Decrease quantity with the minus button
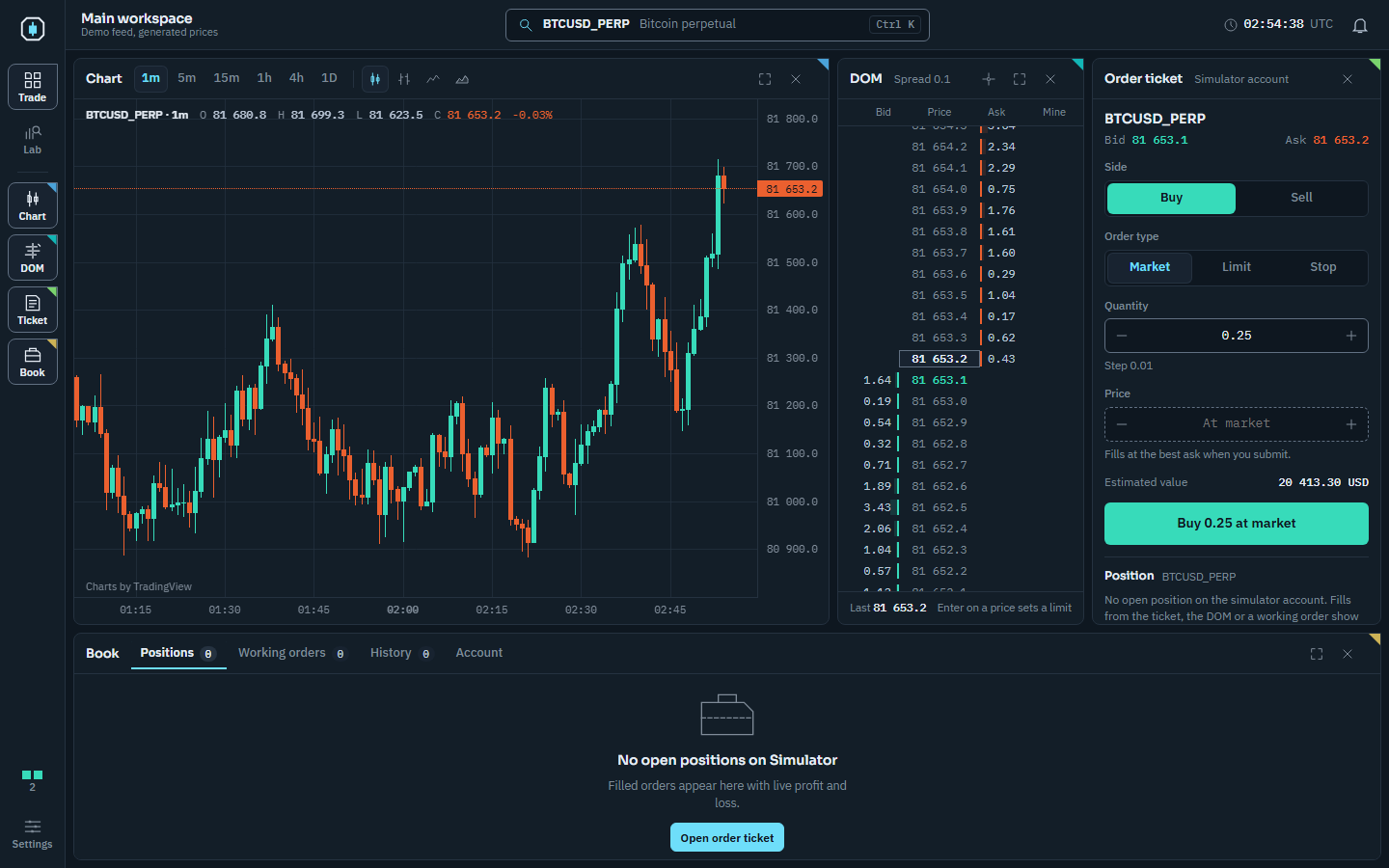Screen dimensions: 1389x868 pos(1122,336)
